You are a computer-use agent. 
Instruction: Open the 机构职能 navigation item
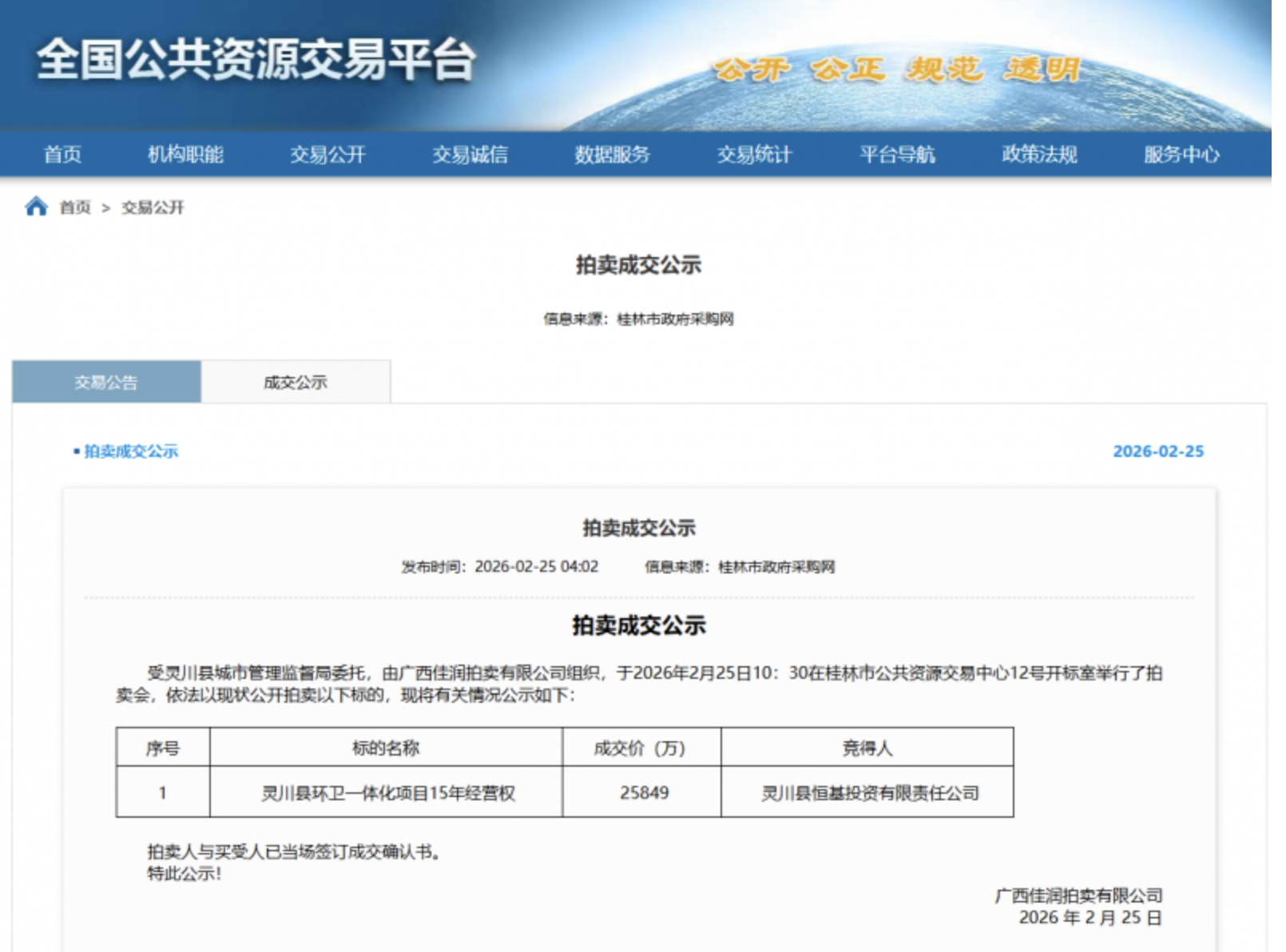click(185, 154)
